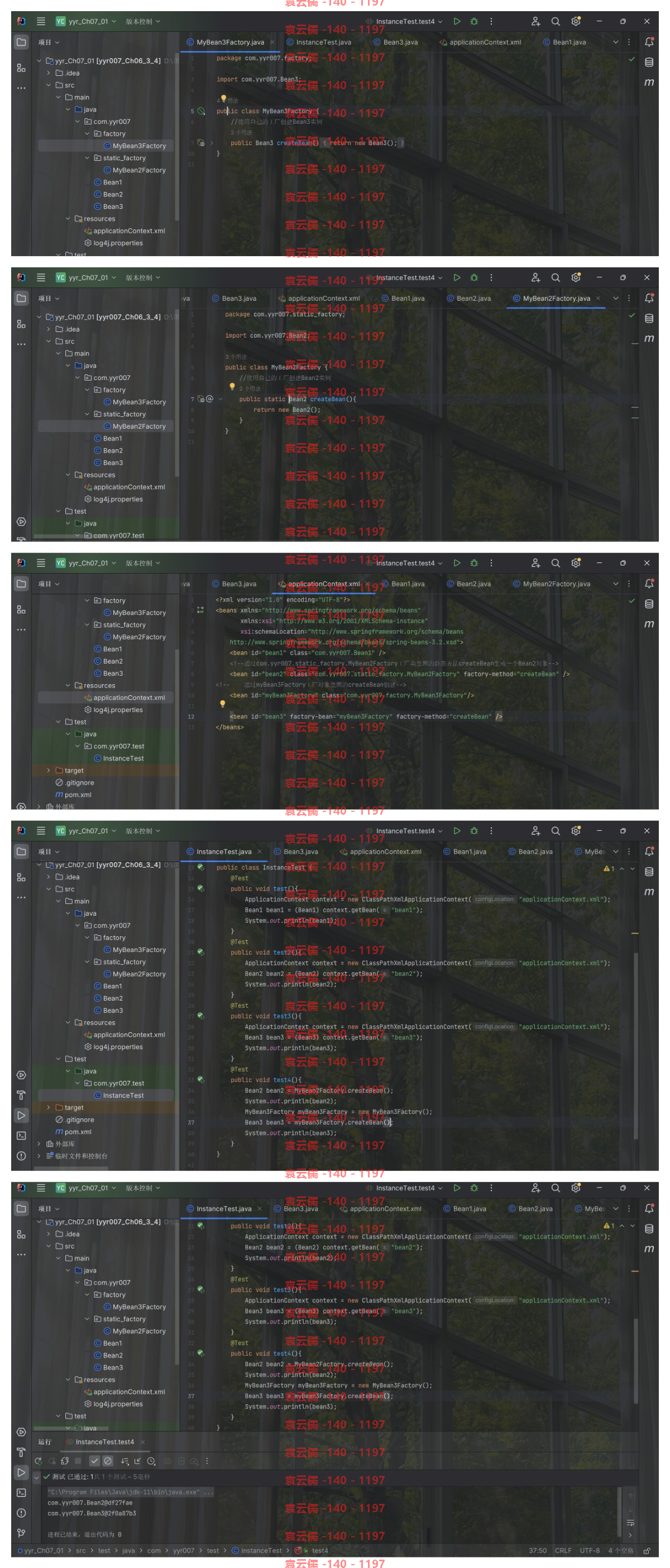
Task: Open the main menu in MyBean3Factory window
Action: tap(41, 21)
